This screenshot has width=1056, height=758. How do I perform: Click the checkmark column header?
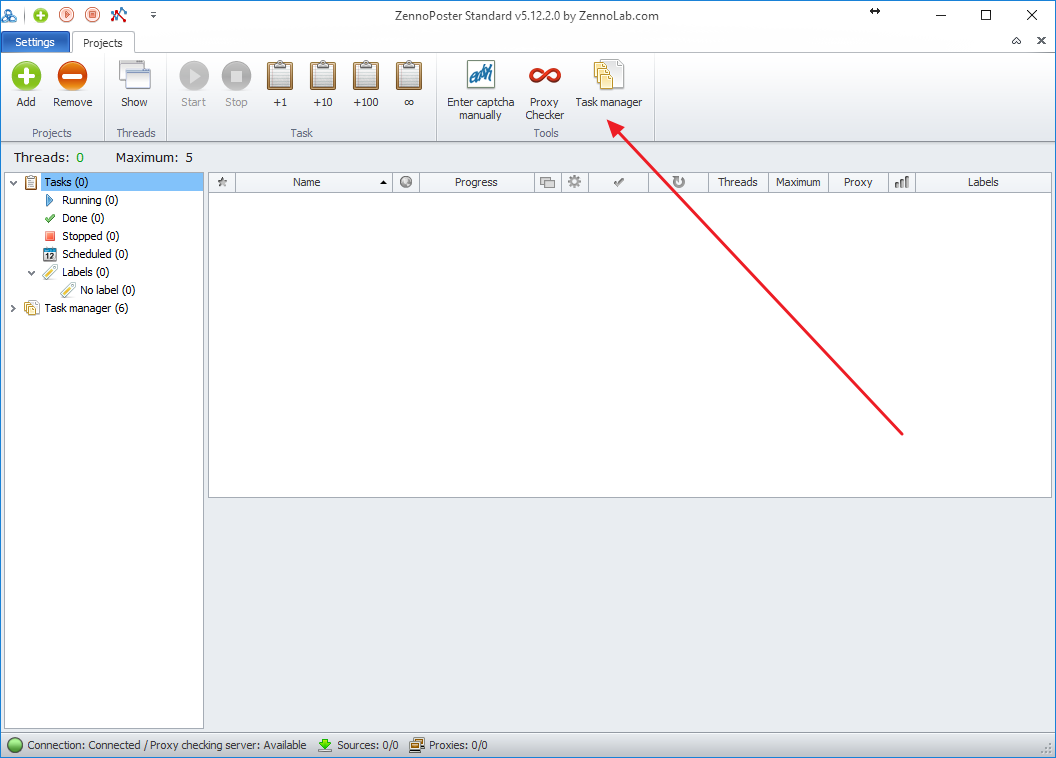618,182
